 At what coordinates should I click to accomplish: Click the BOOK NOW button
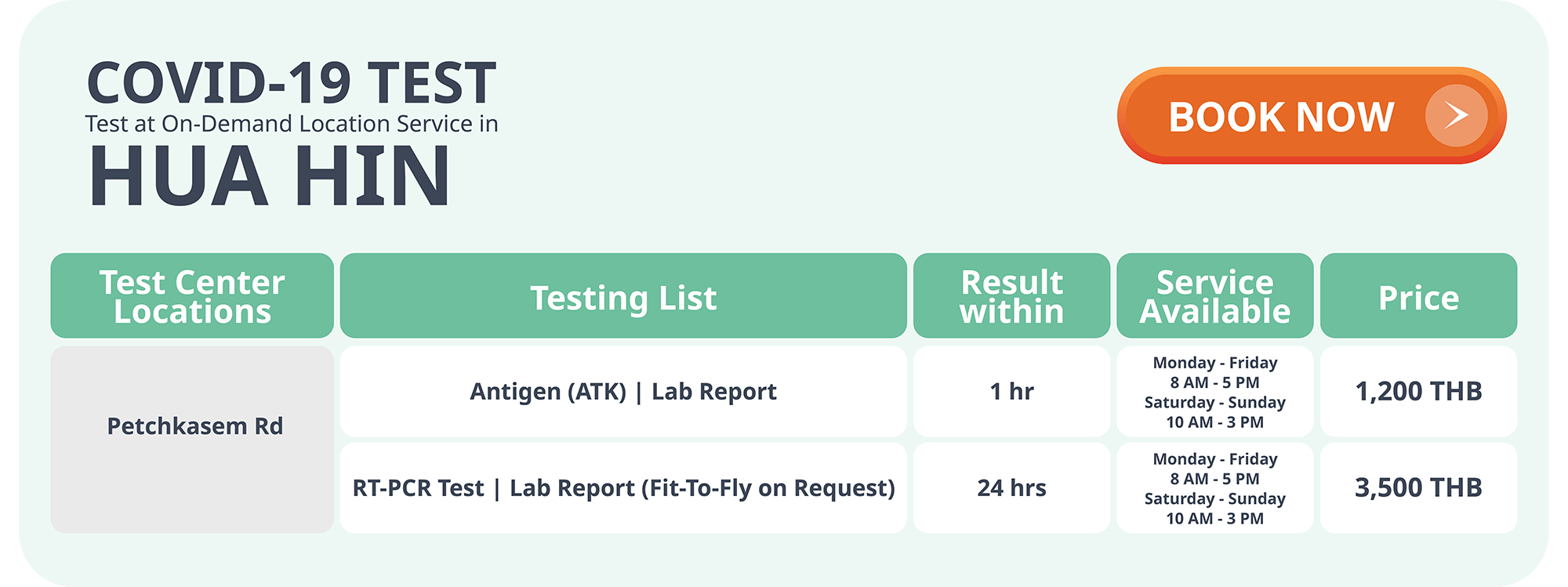click(1281, 117)
